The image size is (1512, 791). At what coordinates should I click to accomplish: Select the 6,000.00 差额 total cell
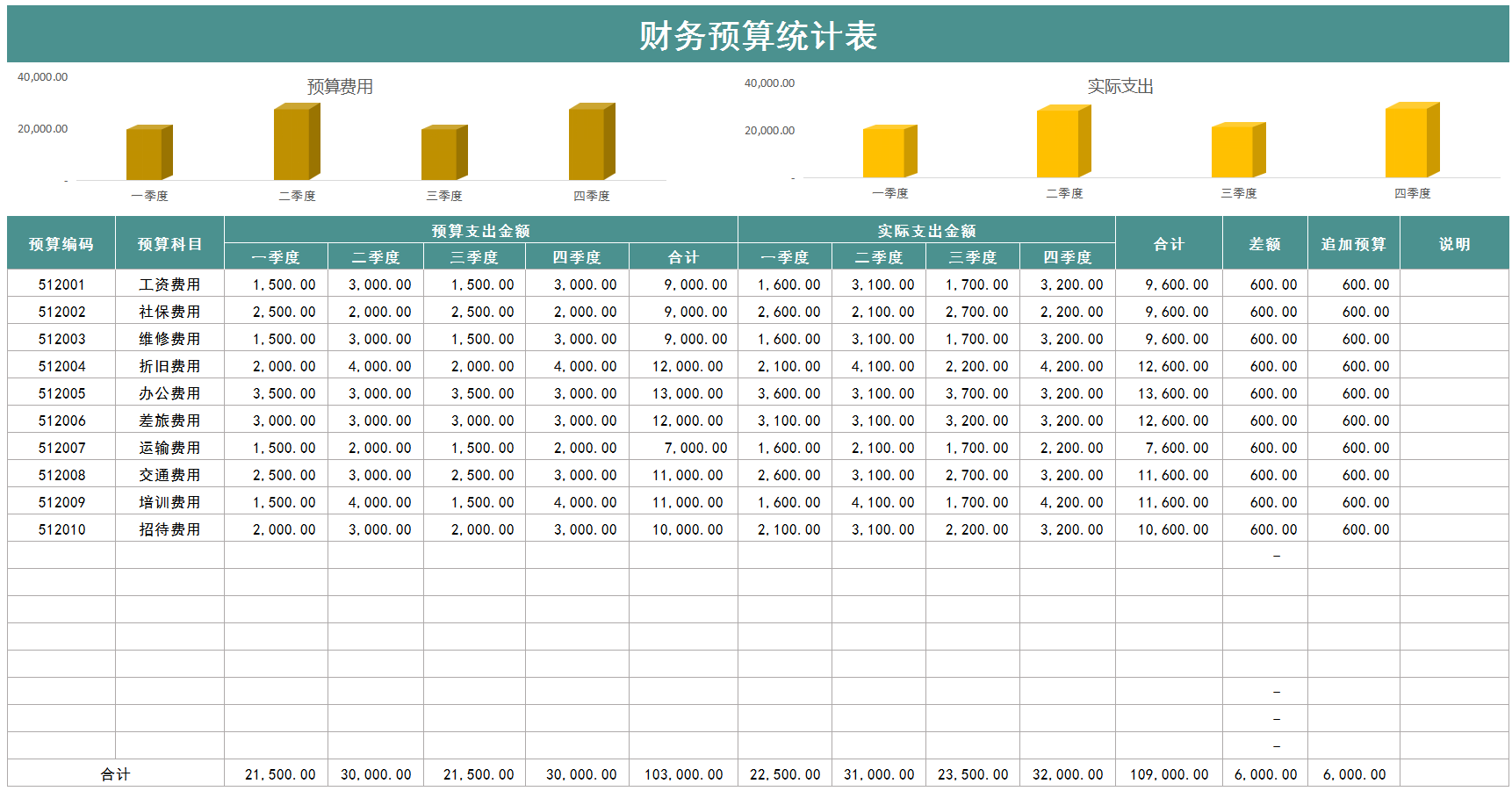pyautogui.click(x=1264, y=774)
